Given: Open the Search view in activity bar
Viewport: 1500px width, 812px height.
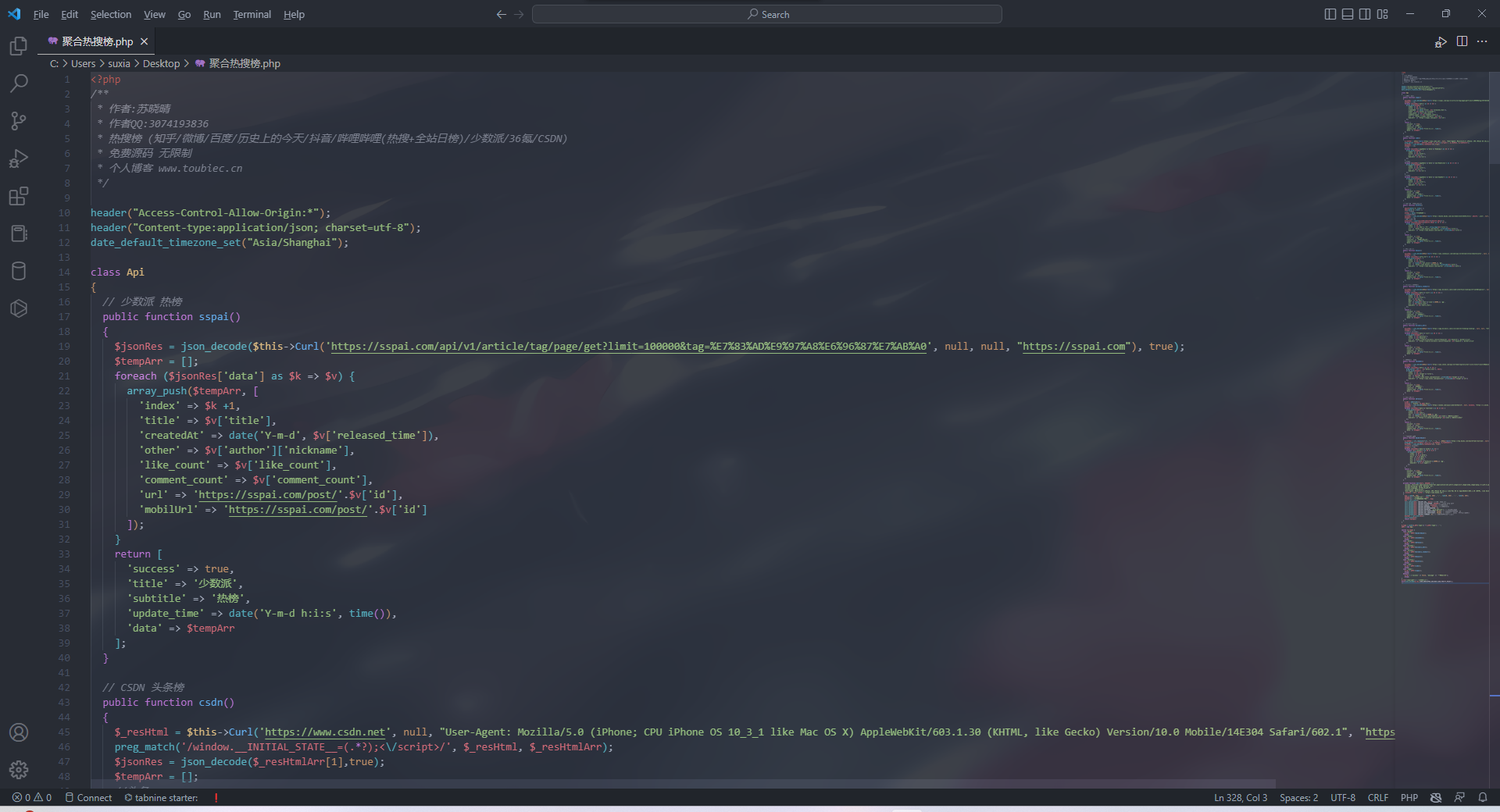Looking at the screenshot, I should pyautogui.click(x=19, y=84).
